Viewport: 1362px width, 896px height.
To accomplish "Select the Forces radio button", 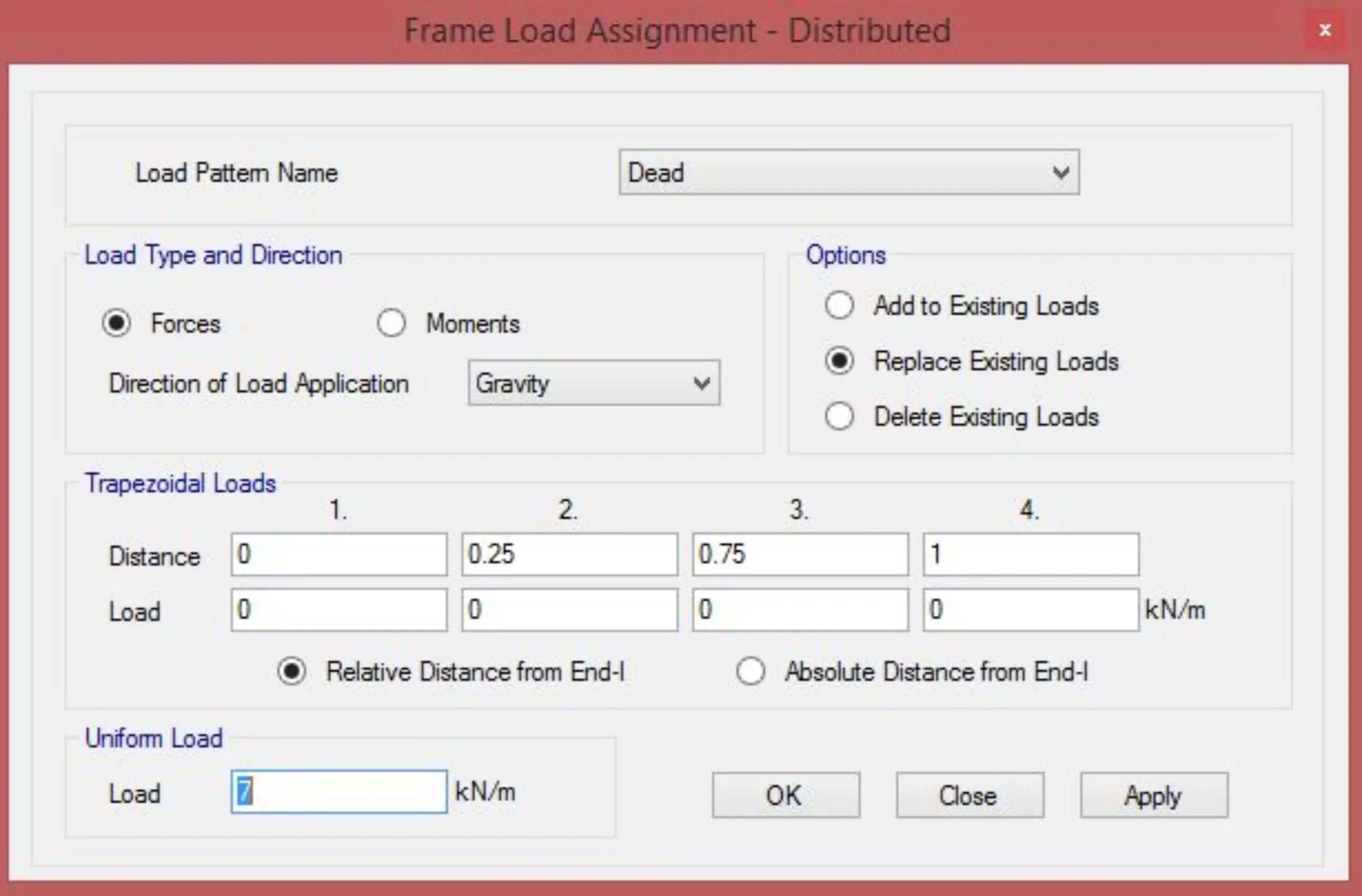I will 117,323.
